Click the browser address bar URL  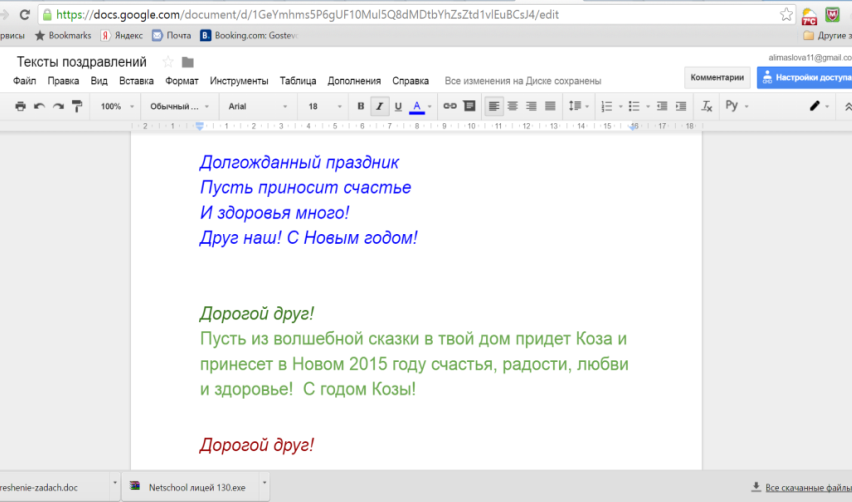point(300,15)
